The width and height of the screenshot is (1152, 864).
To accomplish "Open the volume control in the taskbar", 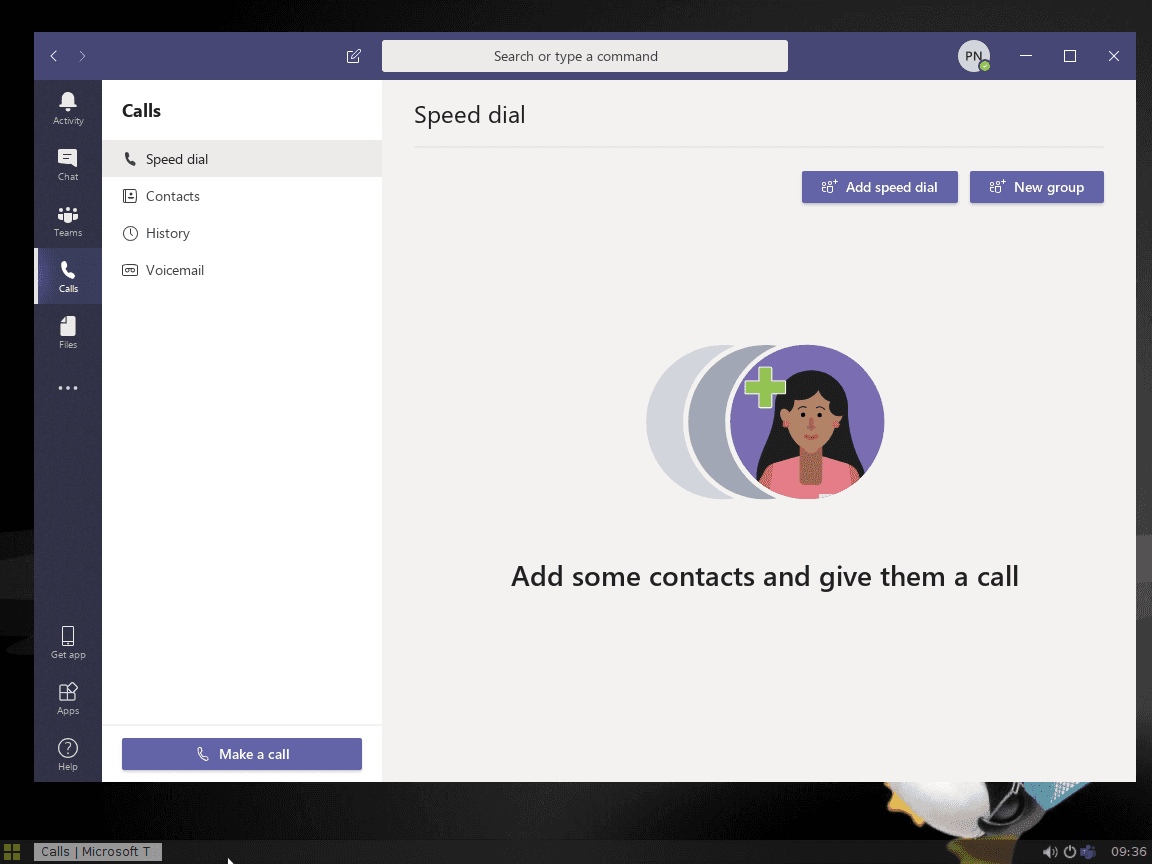I will coord(1050,851).
